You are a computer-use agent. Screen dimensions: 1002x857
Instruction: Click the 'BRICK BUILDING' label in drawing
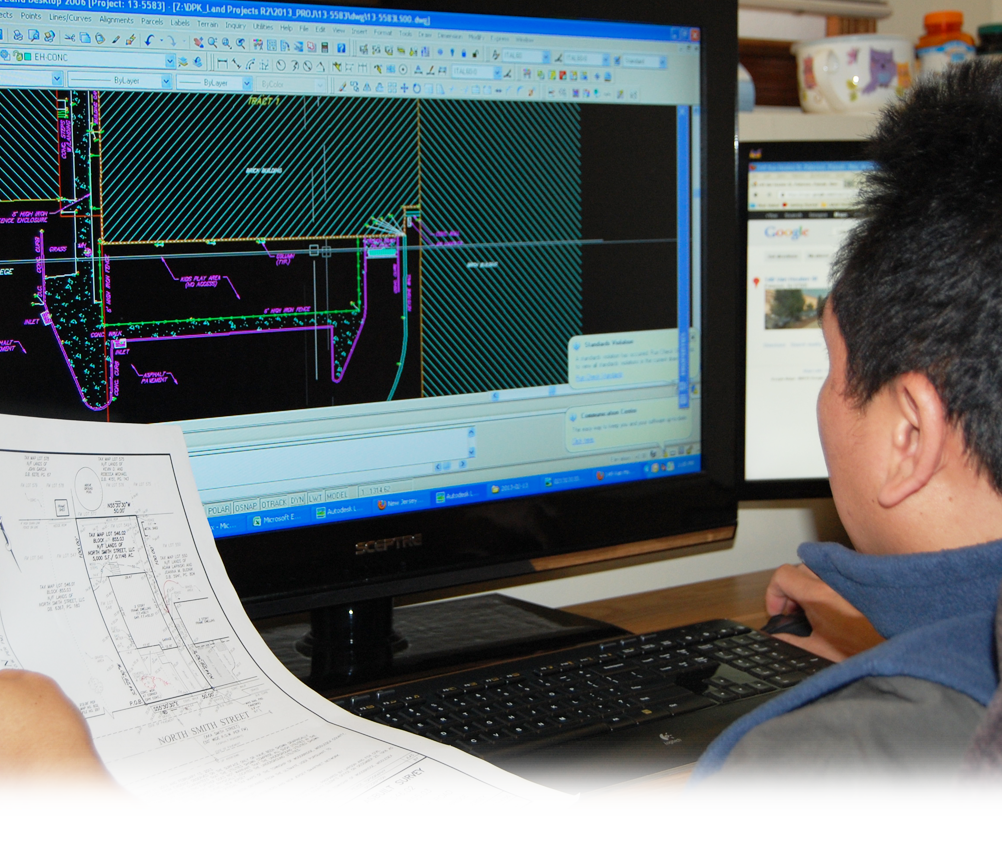tap(264, 171)
